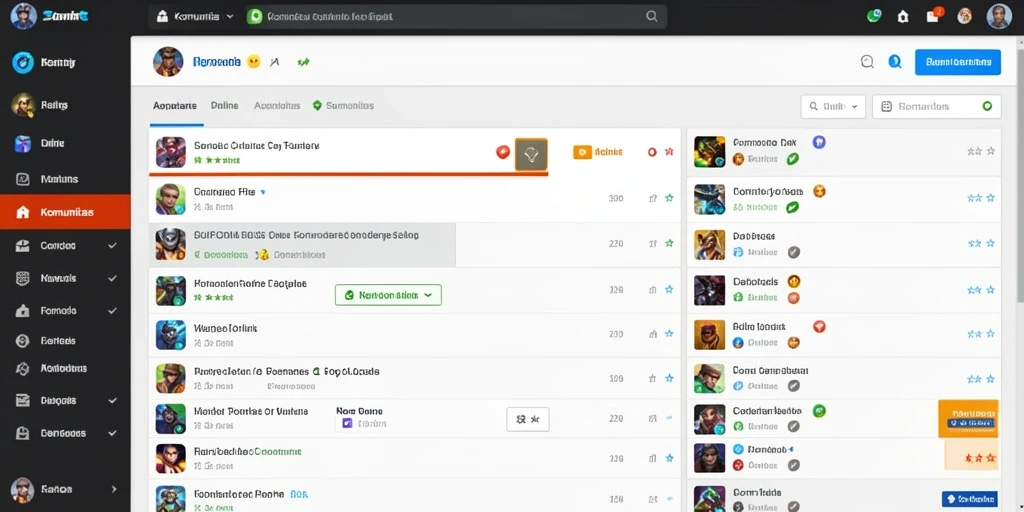Toggle the gray stars on the first right-panel card
This screenshot has width=1024, height=512.
(981, 152)
